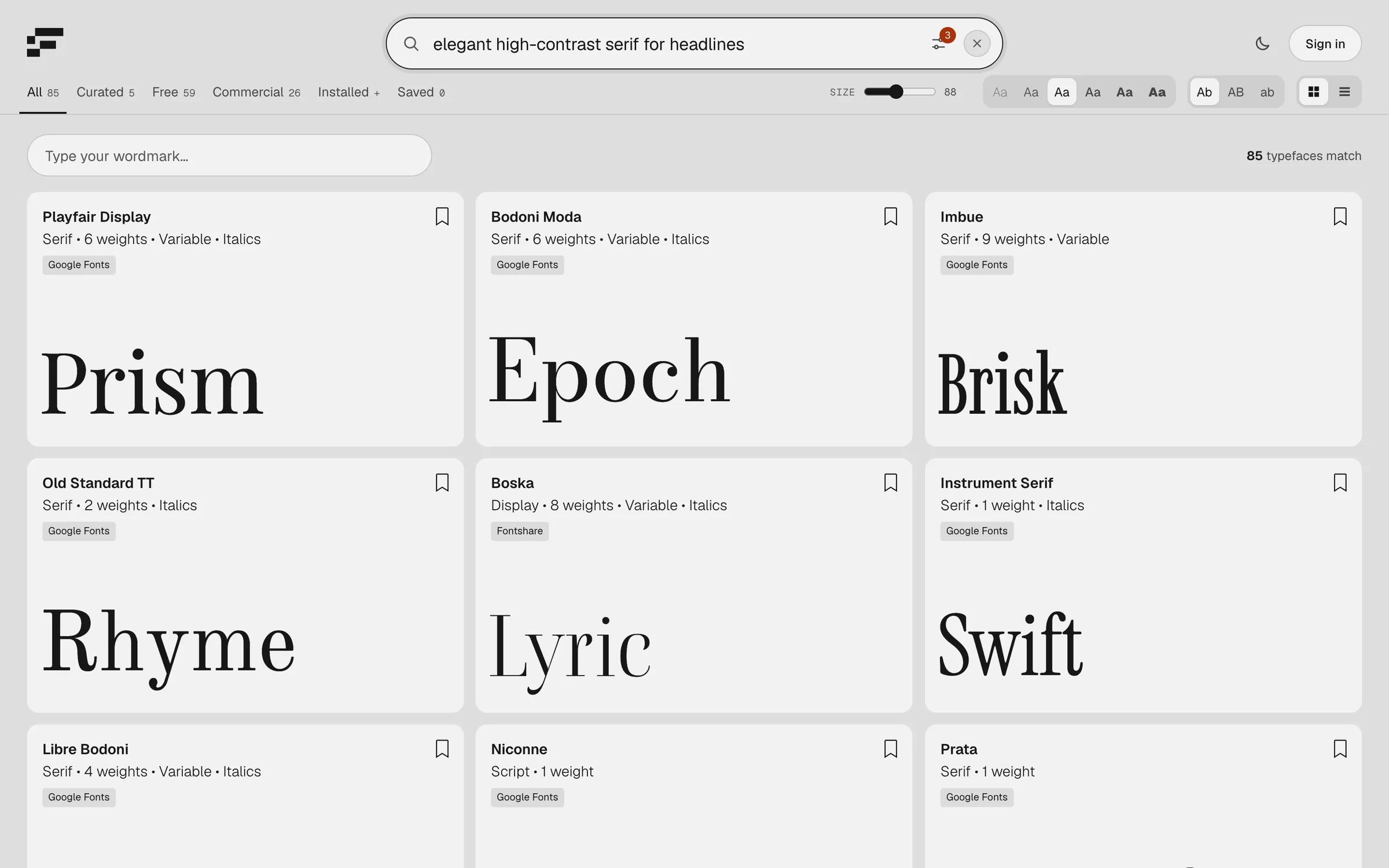
Task: Select the lightest Aa weight option
Action: point(1000,92)
